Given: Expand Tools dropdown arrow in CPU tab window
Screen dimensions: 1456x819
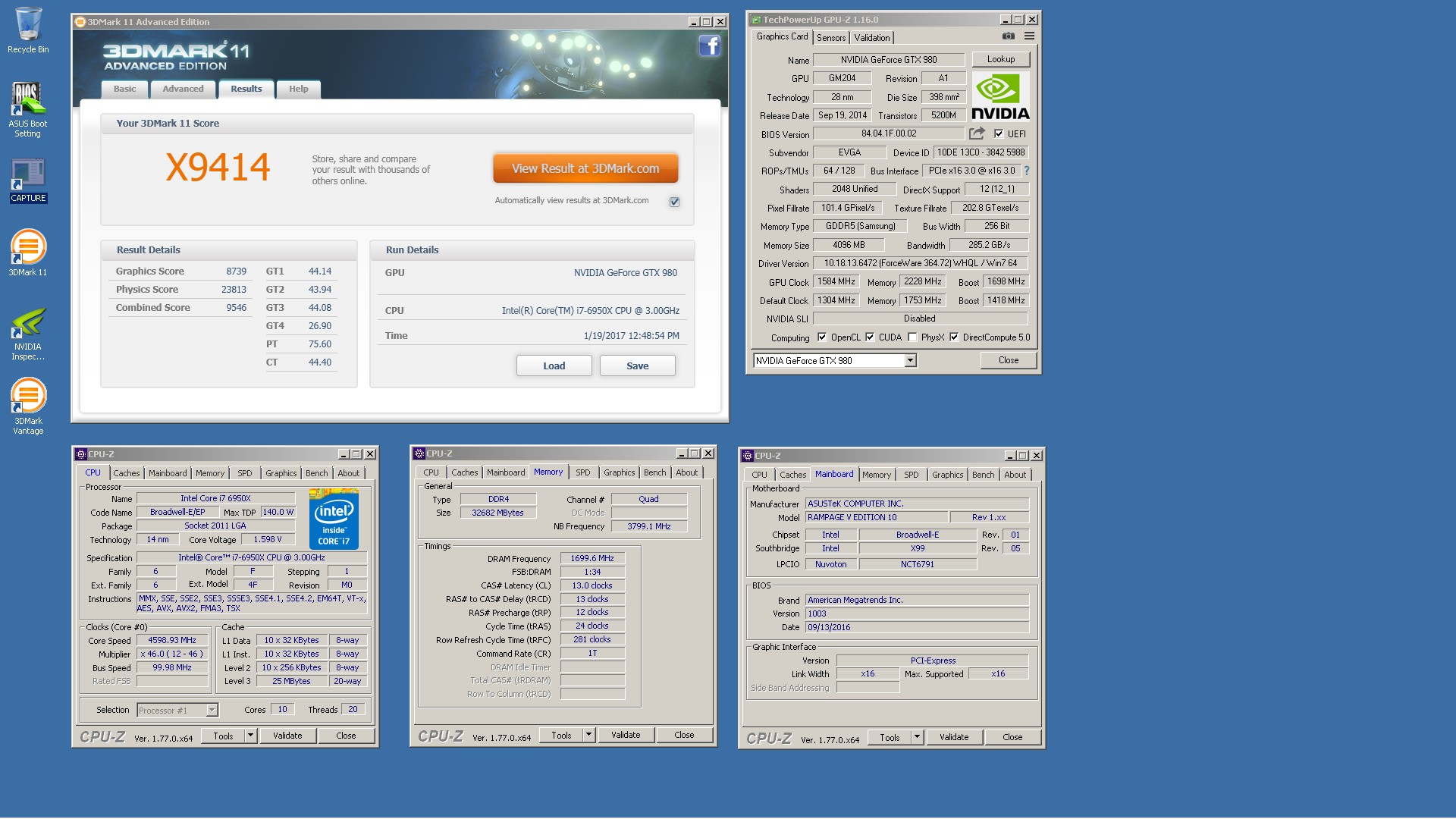Looking at the screenshot, I should point(251,736).
